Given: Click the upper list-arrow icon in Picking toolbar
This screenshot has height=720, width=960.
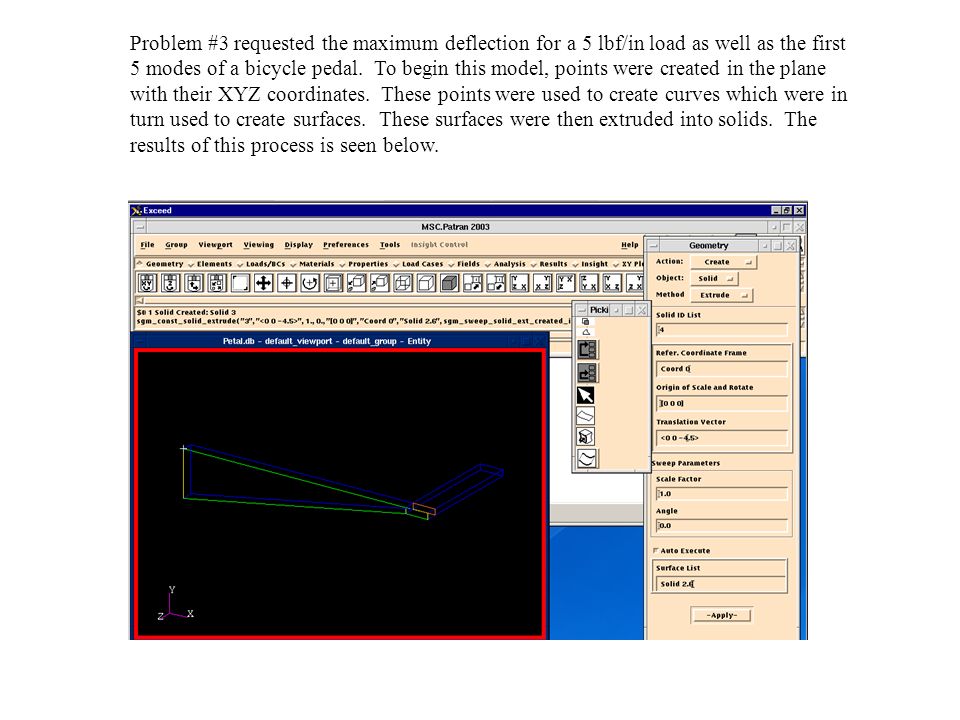Looking at the screenshot, I should click(x=587, y=350).
